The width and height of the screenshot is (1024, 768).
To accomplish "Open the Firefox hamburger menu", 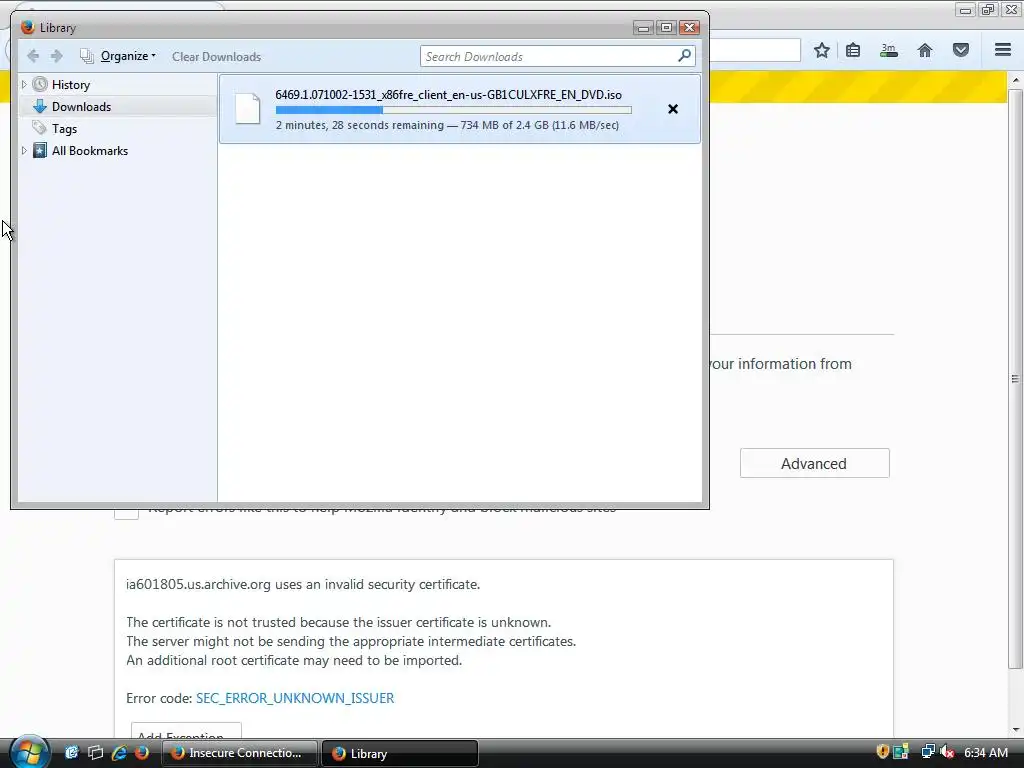I will click(x=1003, y=50).
